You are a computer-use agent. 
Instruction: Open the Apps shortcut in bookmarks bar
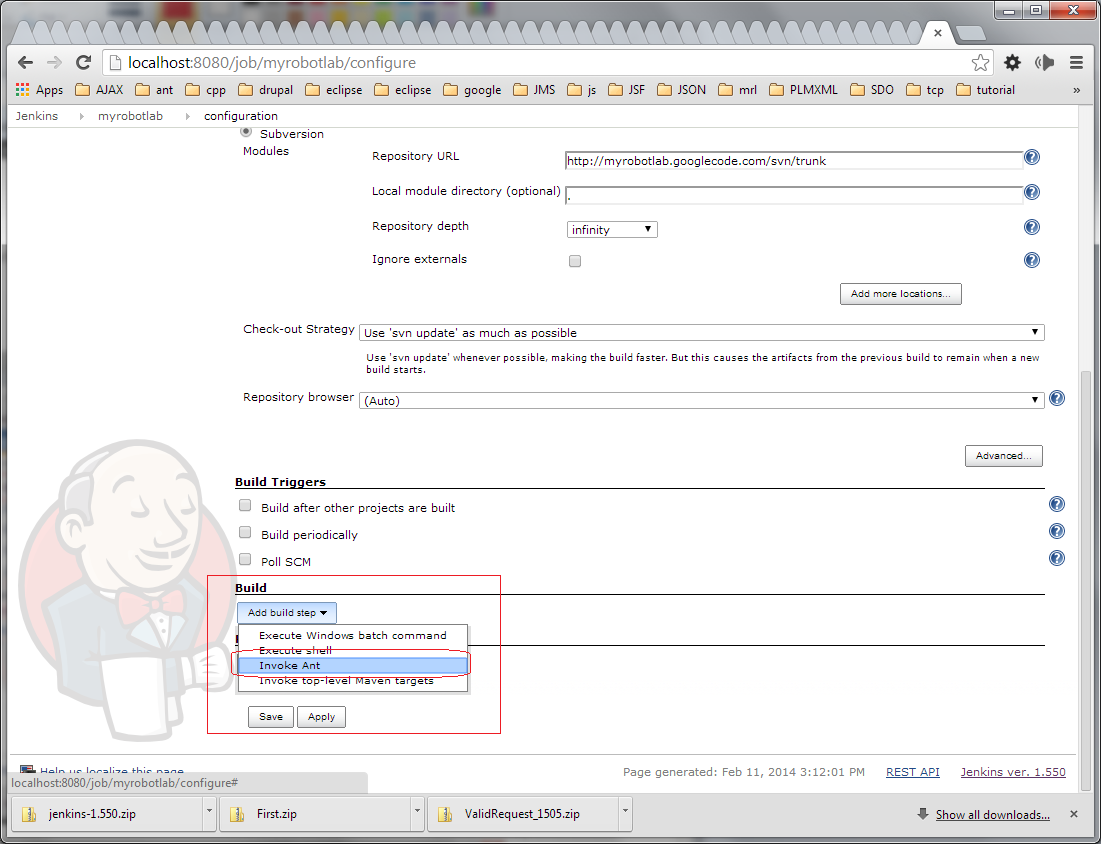coord(39,90)
